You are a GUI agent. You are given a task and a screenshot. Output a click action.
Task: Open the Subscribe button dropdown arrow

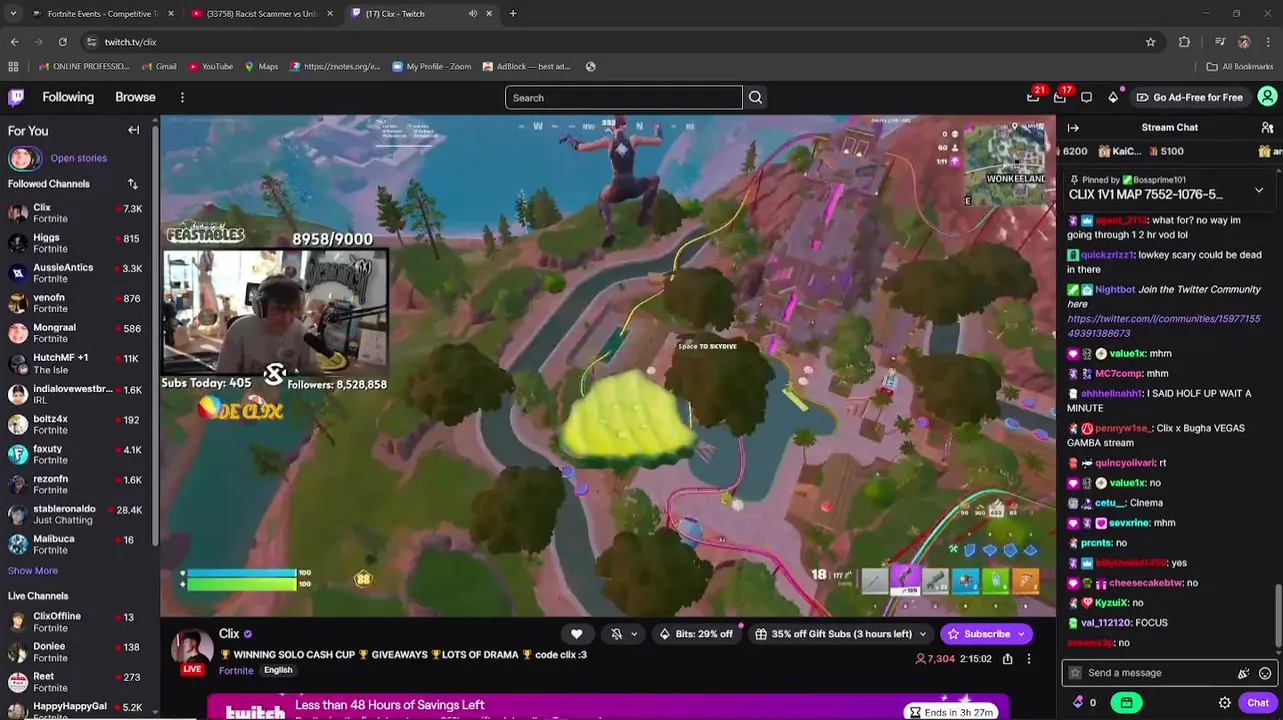tap(1021, 634)
